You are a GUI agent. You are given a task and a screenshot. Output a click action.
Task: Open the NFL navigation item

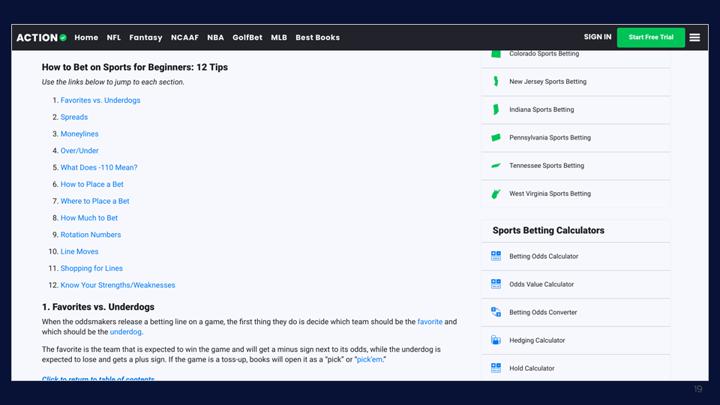[113, 38]
